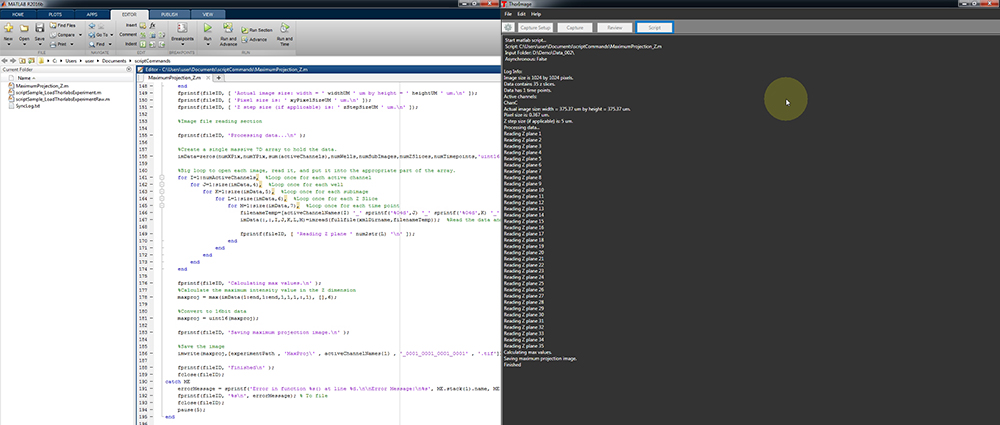
Task: Click Run Section in the RUN group
Action: [x=257, y=30]
